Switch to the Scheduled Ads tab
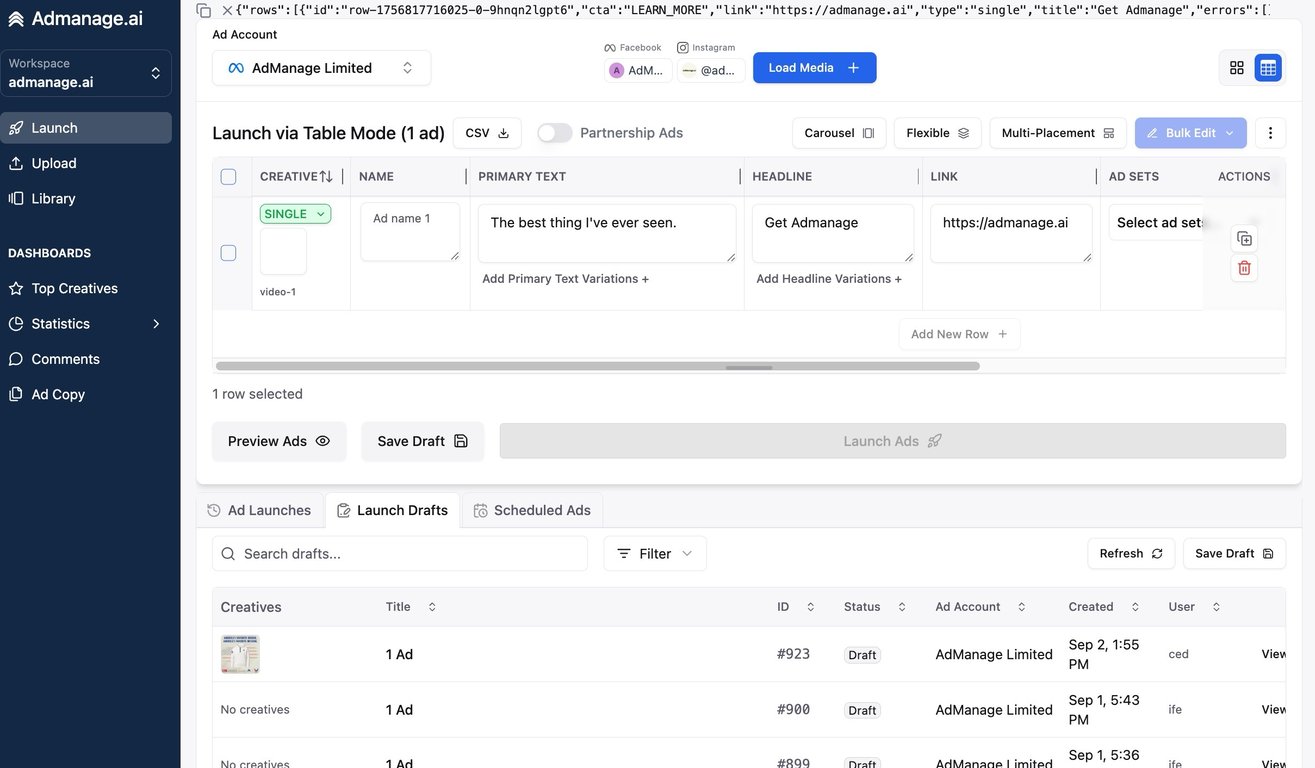The image size is (1315, 768). [x=533, y=510]
